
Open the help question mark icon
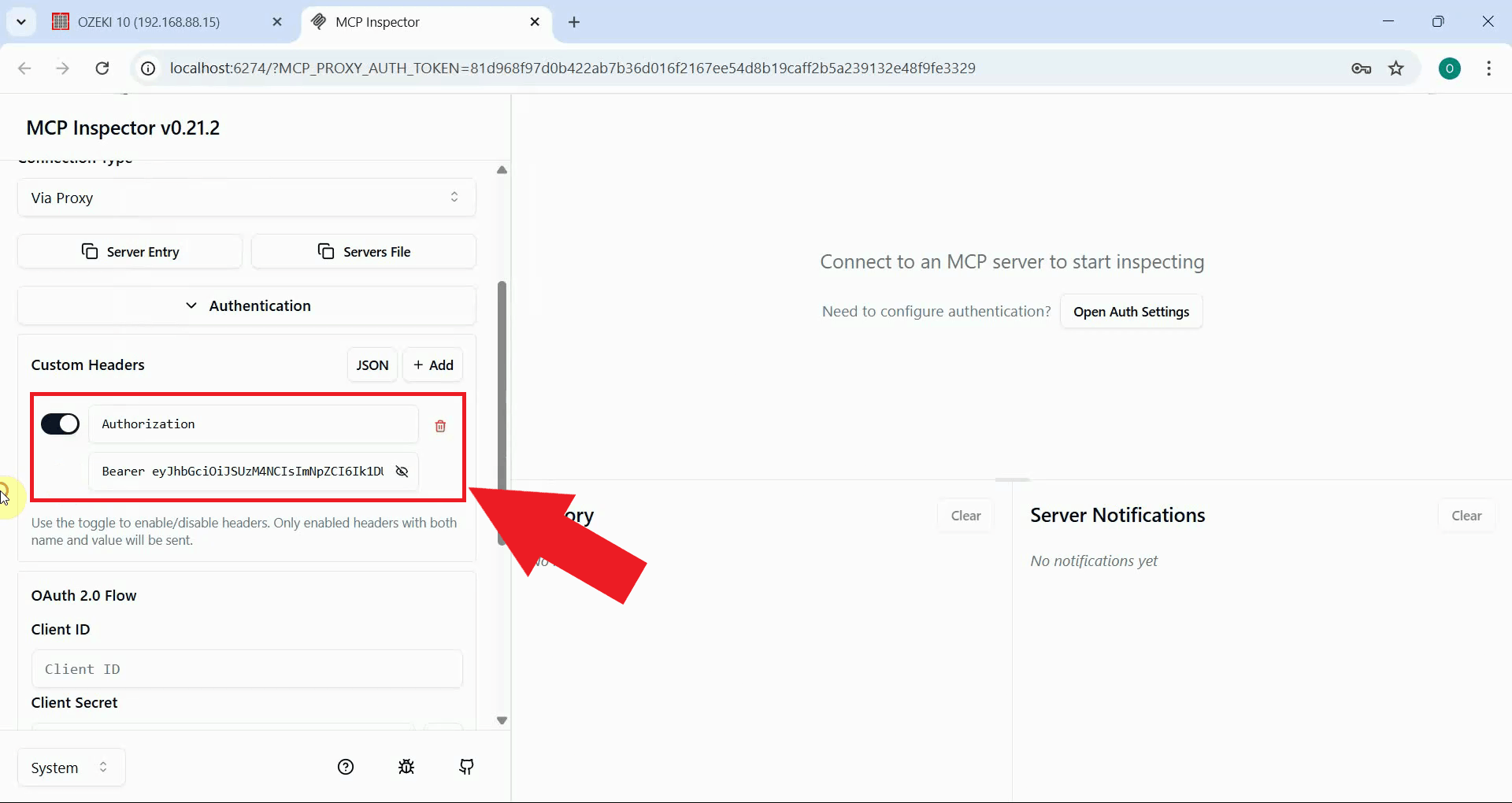(x=346, y=767)
